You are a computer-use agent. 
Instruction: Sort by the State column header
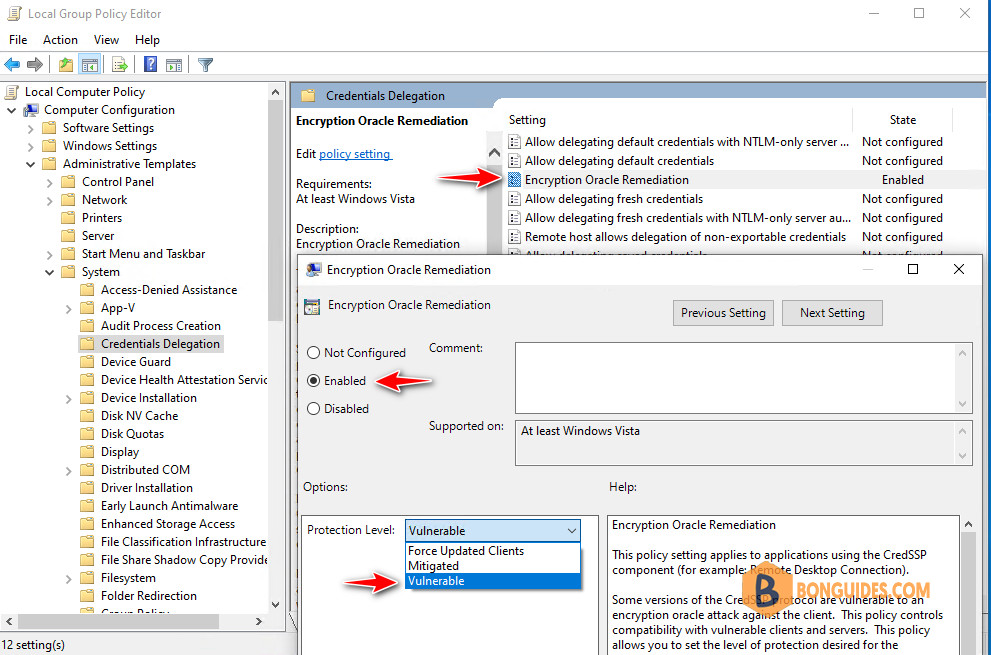pos(903,119)
